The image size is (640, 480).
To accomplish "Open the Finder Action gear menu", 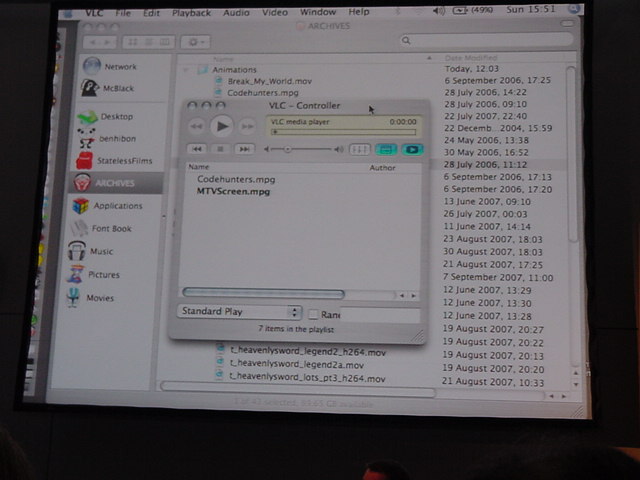I will coord(196,42).
